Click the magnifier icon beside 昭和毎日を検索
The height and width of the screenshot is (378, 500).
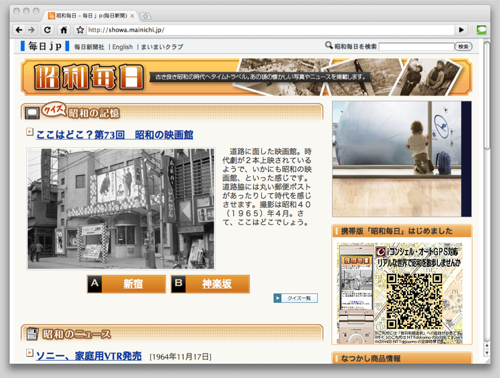329,45
